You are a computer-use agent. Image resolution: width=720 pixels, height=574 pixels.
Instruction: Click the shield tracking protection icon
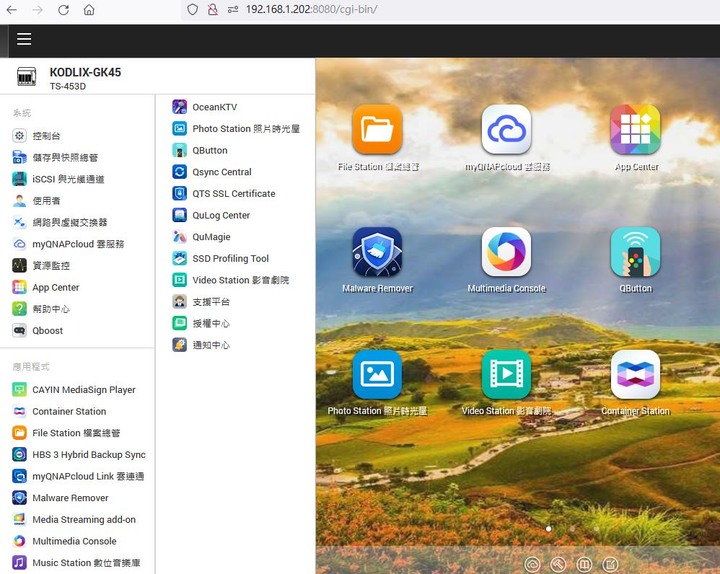tap(192, 9)
